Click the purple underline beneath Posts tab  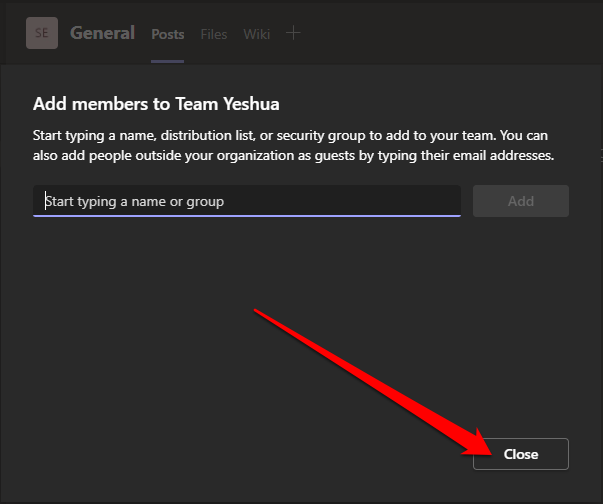point(168,61)
